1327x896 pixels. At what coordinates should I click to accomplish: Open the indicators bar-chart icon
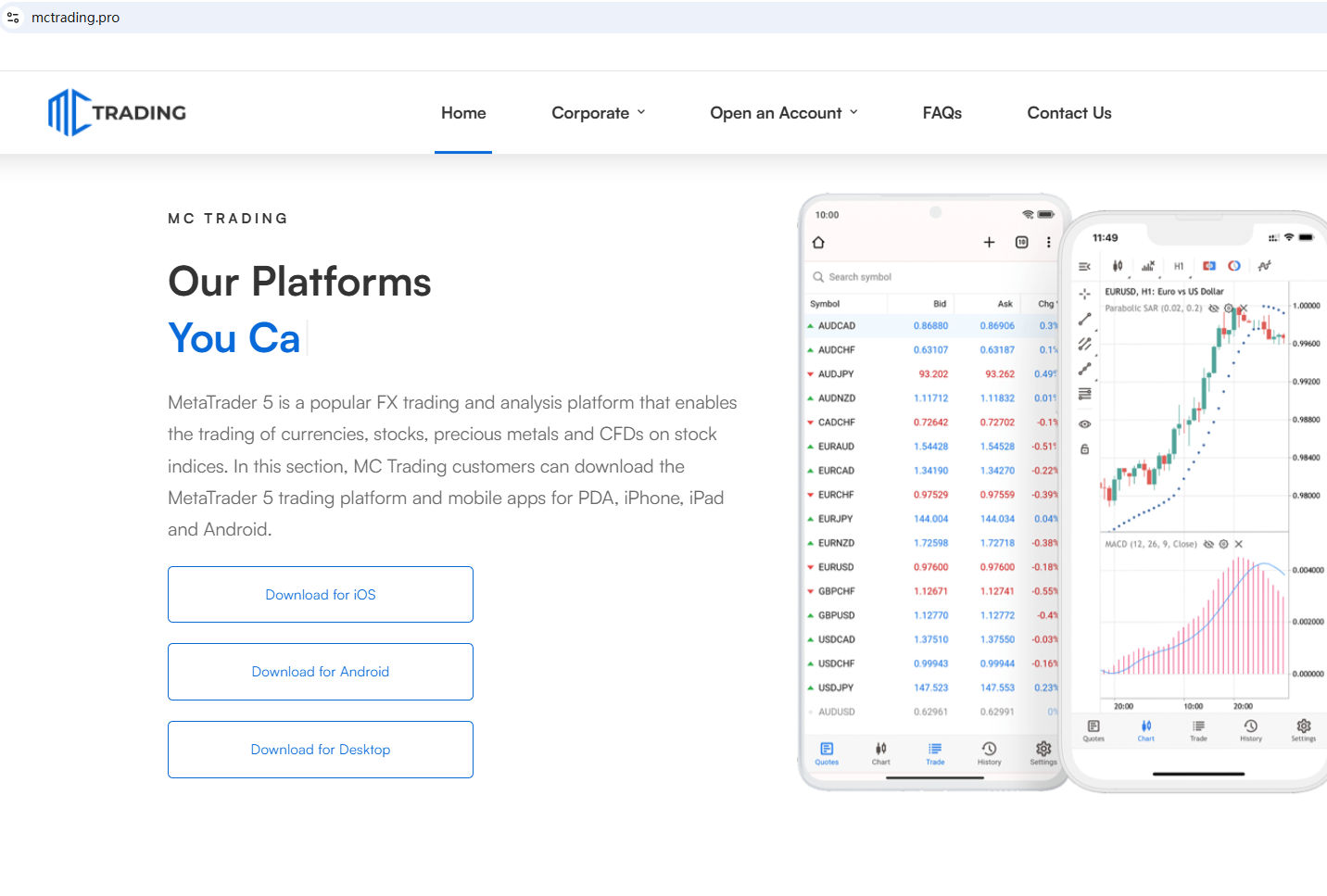pos(1148,266)
